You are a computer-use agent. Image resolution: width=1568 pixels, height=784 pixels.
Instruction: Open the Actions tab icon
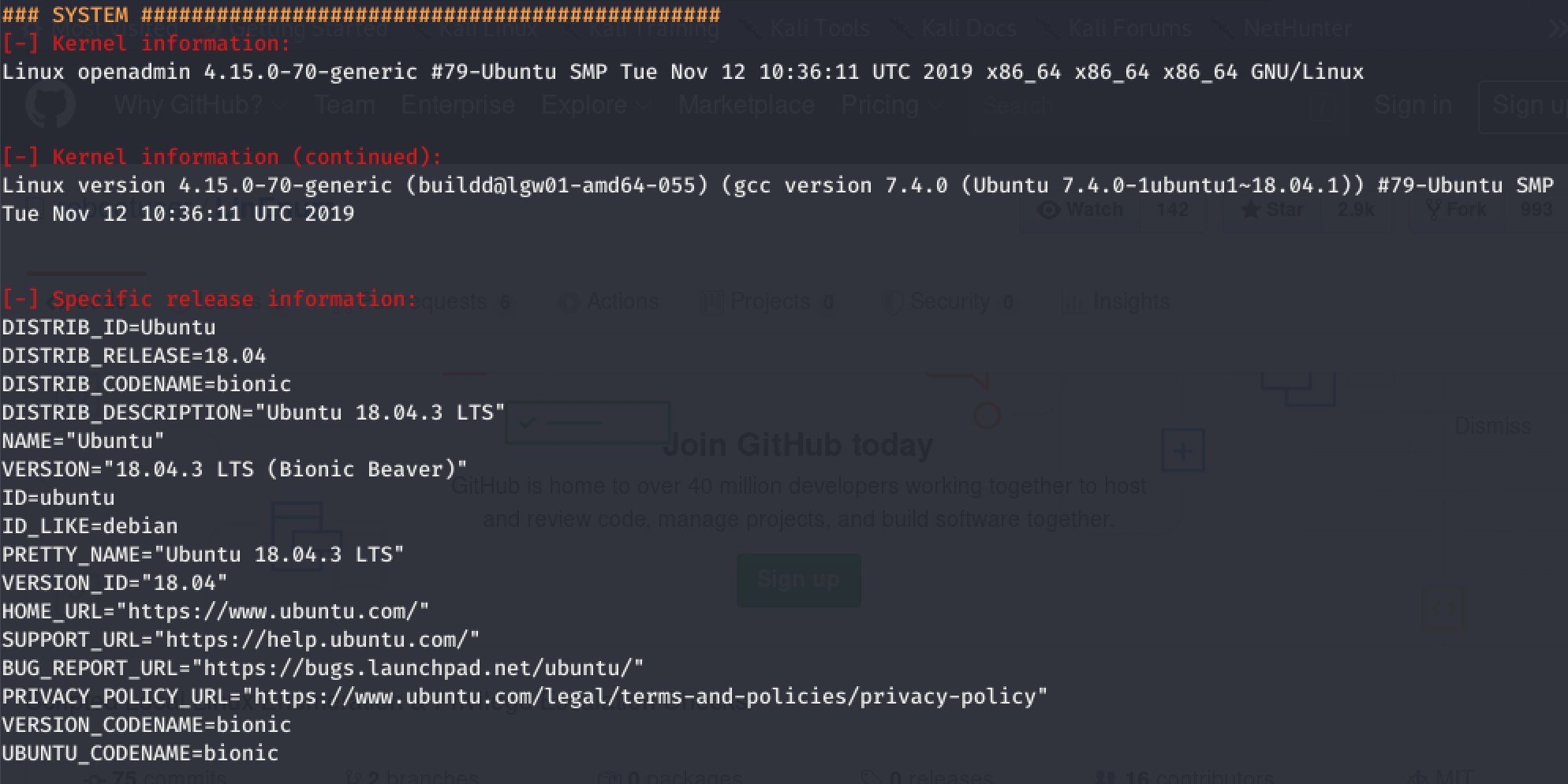tap(569, 302)
